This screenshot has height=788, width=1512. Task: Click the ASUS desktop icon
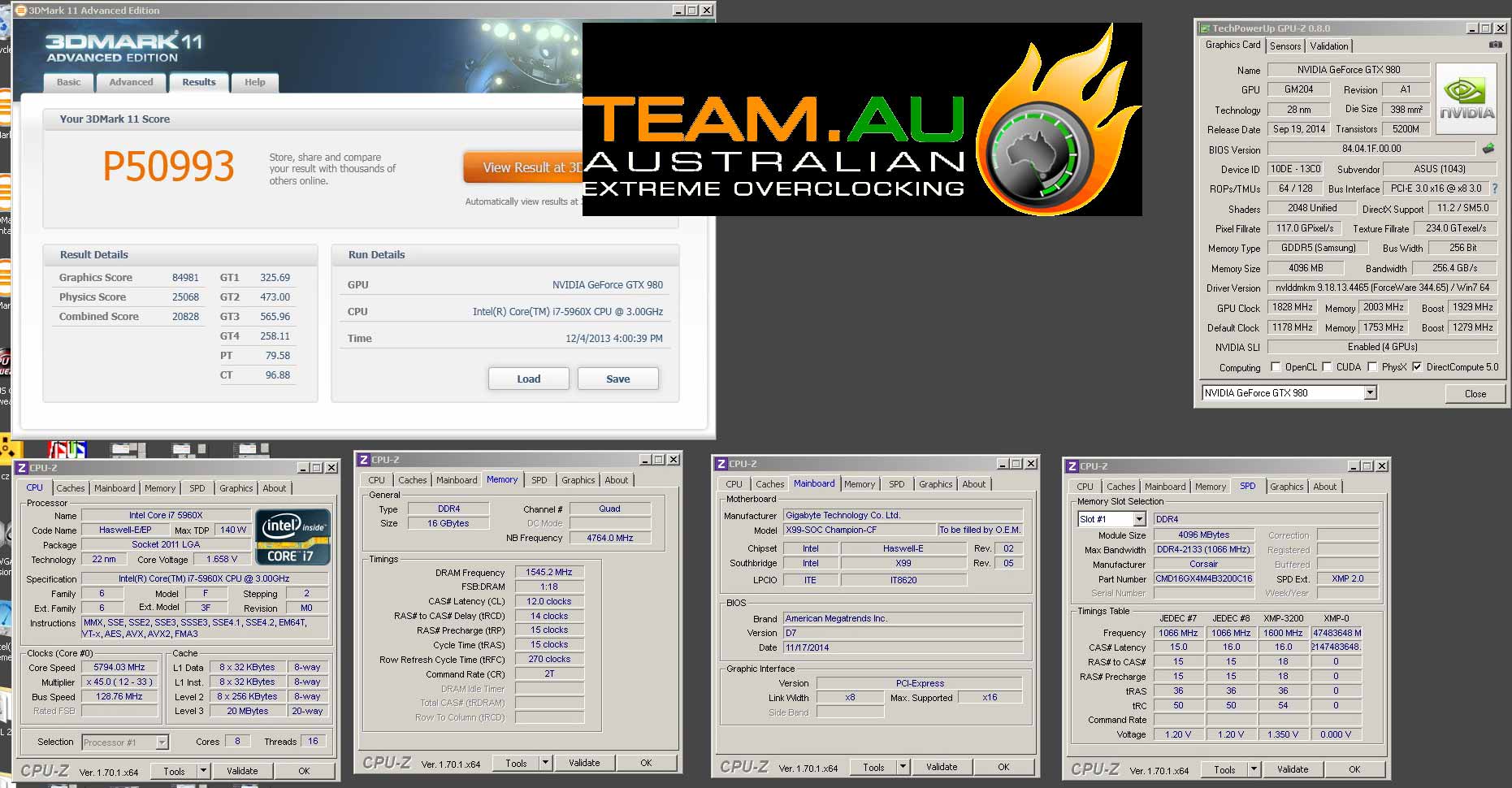tap(67, 449)
